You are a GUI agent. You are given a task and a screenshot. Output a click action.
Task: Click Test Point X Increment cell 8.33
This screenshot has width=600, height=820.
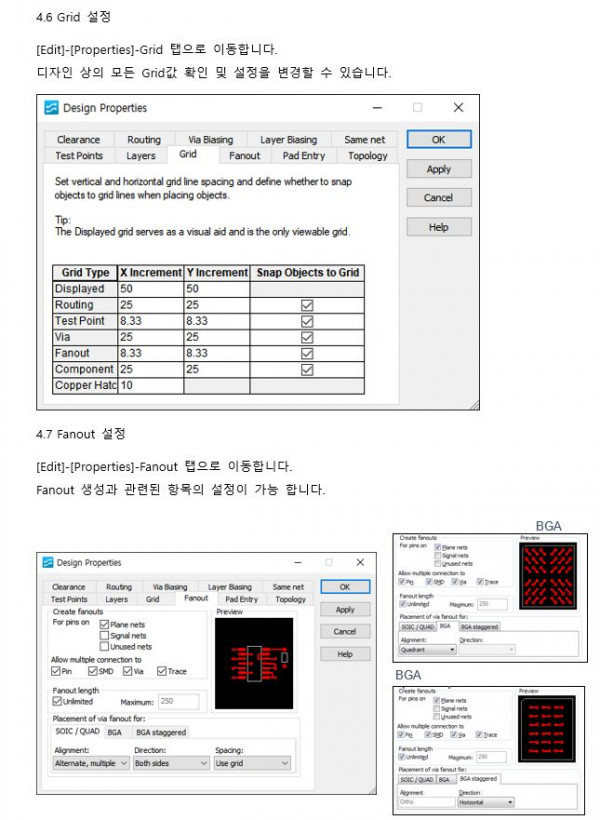[x=151, y=321]
